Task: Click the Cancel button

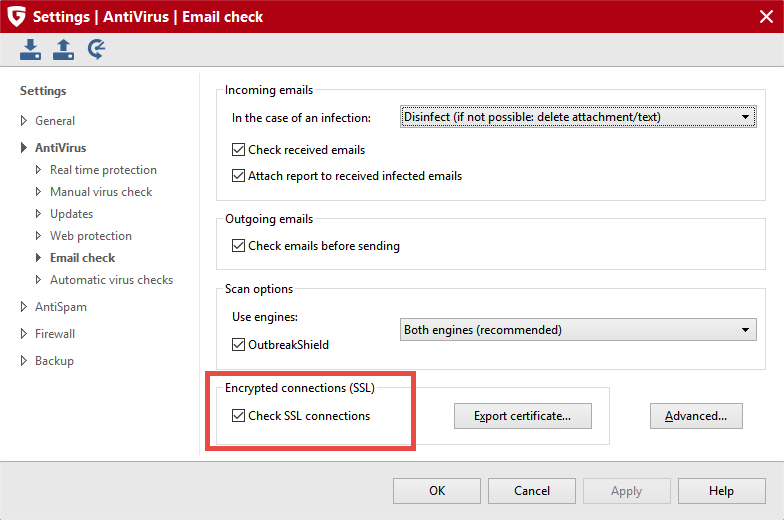Action: coord(532,491)
